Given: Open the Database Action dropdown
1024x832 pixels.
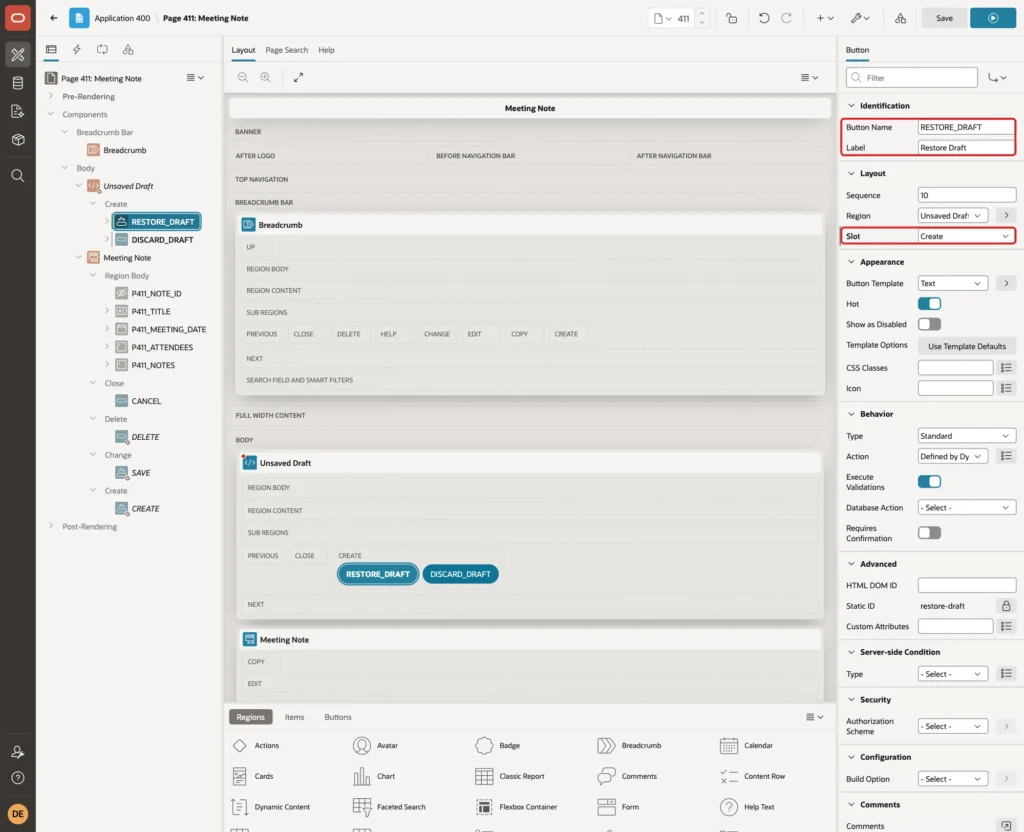Looking at the screenshot, I should point(967,507).
